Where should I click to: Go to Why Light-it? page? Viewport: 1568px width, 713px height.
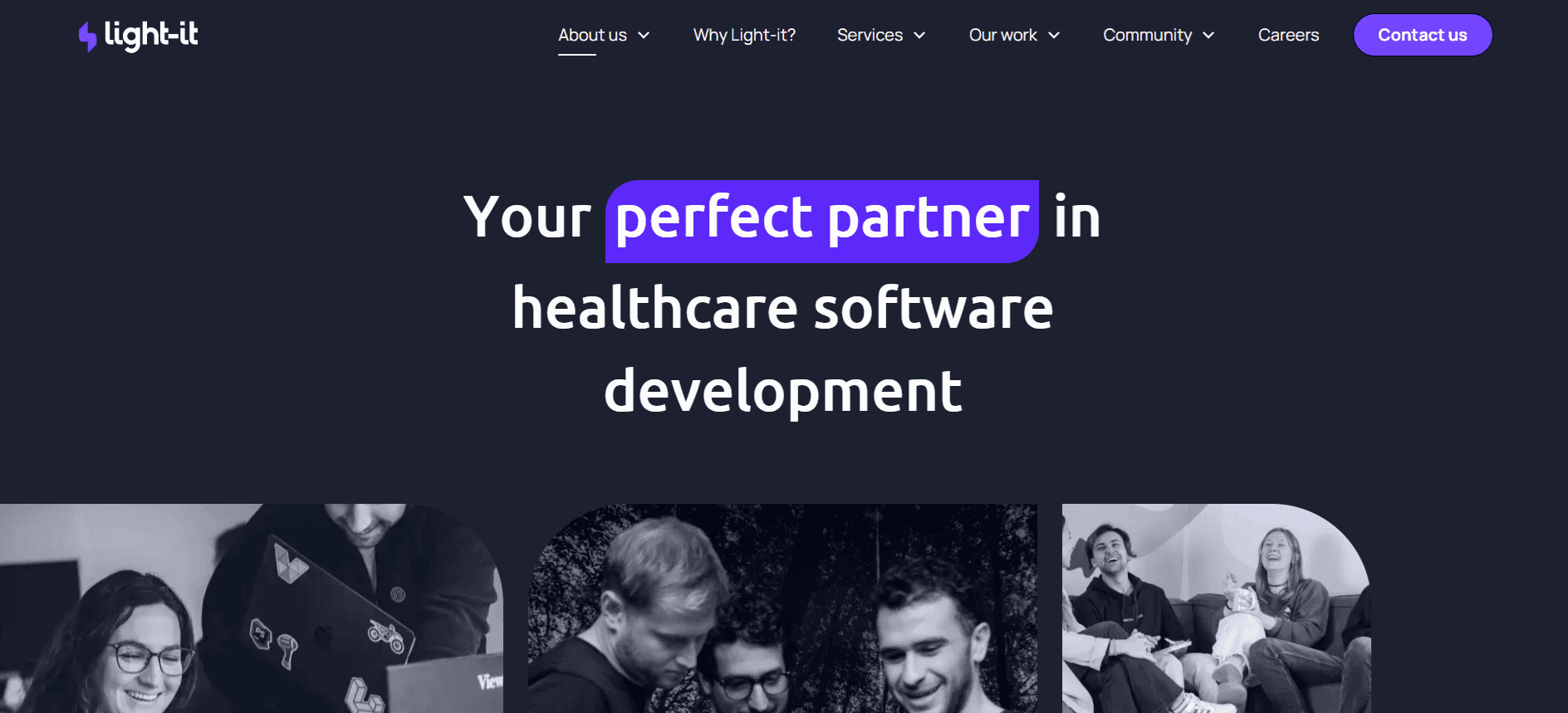coord(744,35)
